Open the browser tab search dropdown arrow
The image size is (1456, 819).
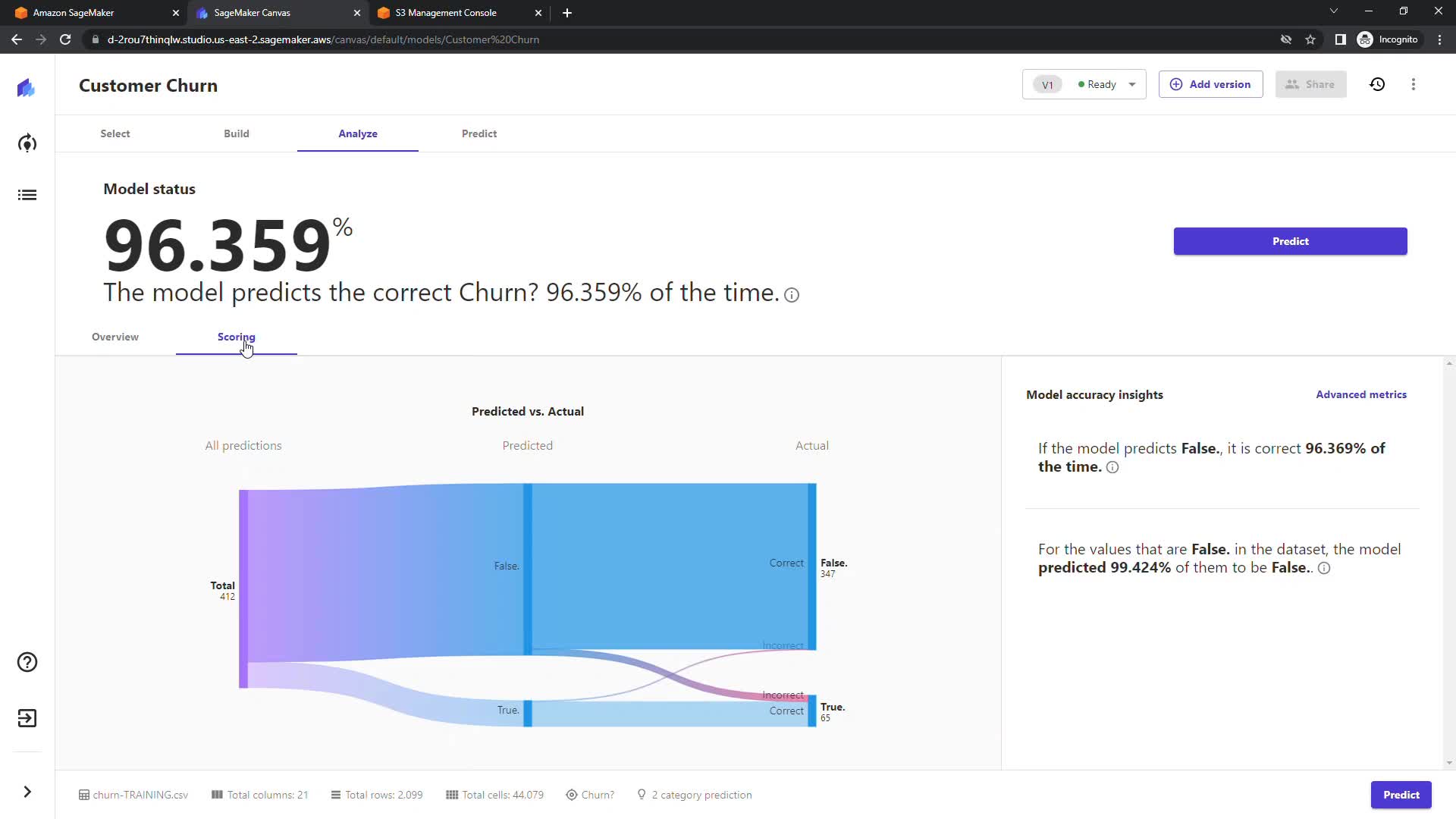coord(1334,11)
